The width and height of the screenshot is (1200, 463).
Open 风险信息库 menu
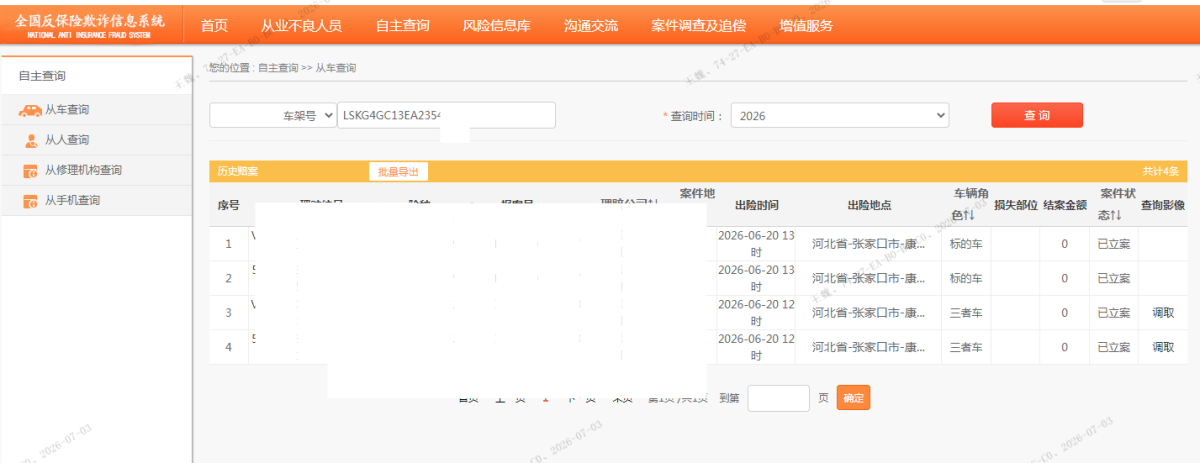click(497, 26)
